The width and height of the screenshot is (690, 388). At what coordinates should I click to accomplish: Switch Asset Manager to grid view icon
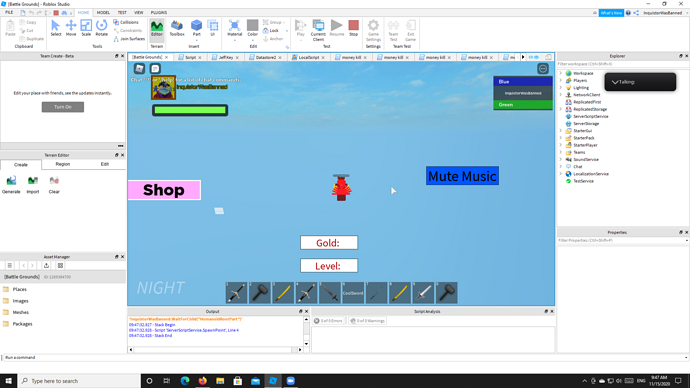(x=60, y=265)
